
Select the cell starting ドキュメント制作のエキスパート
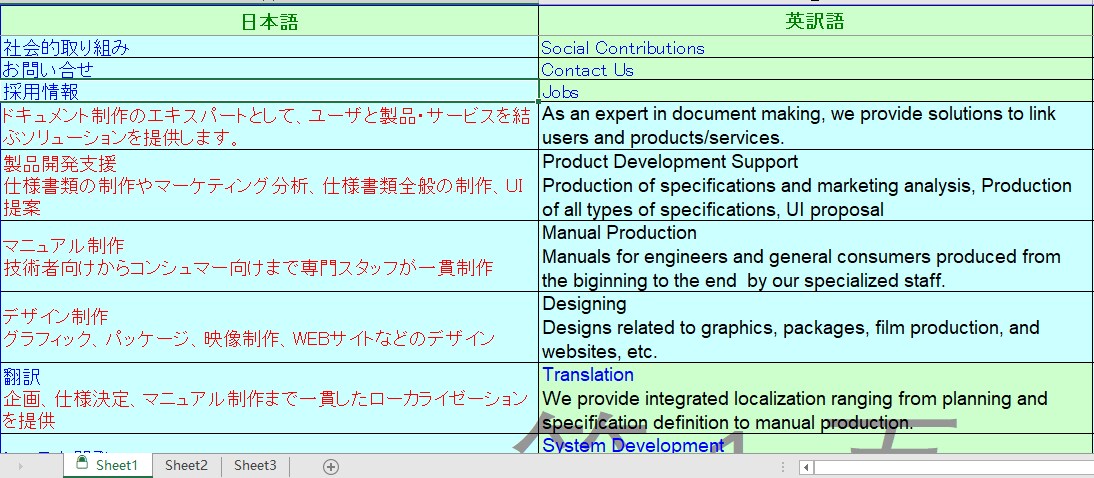[x=269, y=126]
